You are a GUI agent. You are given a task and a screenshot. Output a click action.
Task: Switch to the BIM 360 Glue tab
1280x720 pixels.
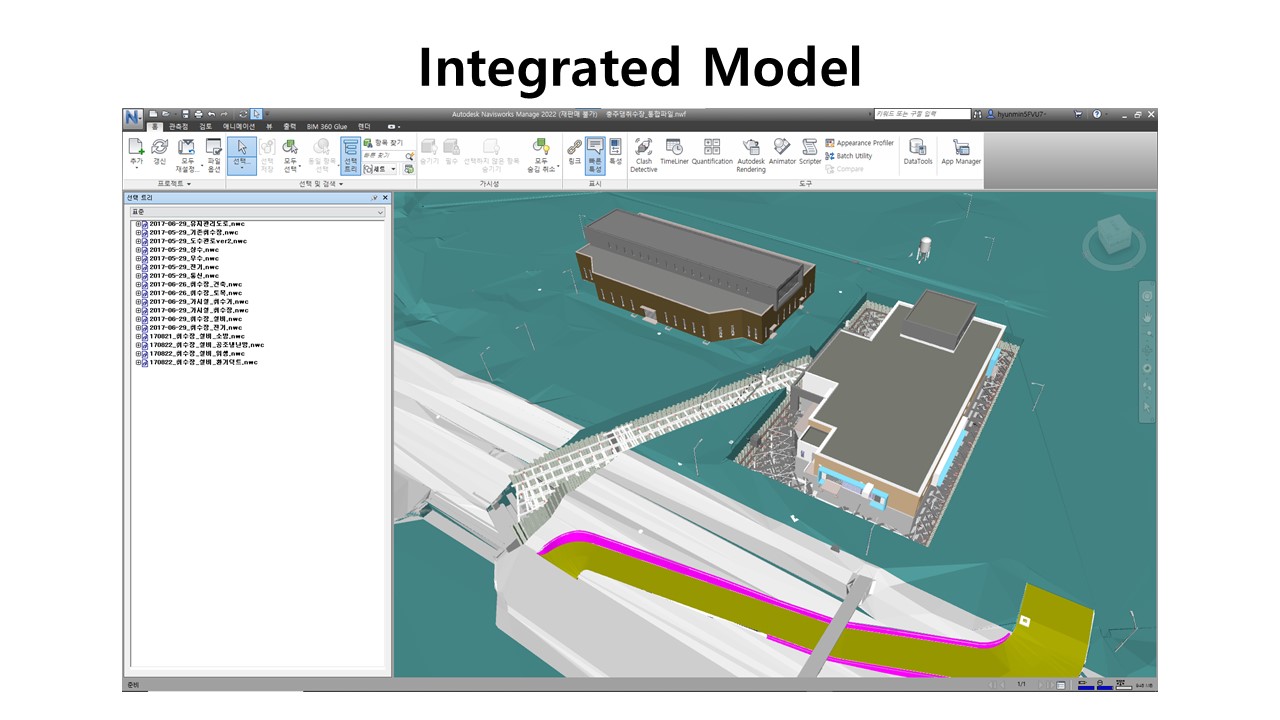point(327,127)
